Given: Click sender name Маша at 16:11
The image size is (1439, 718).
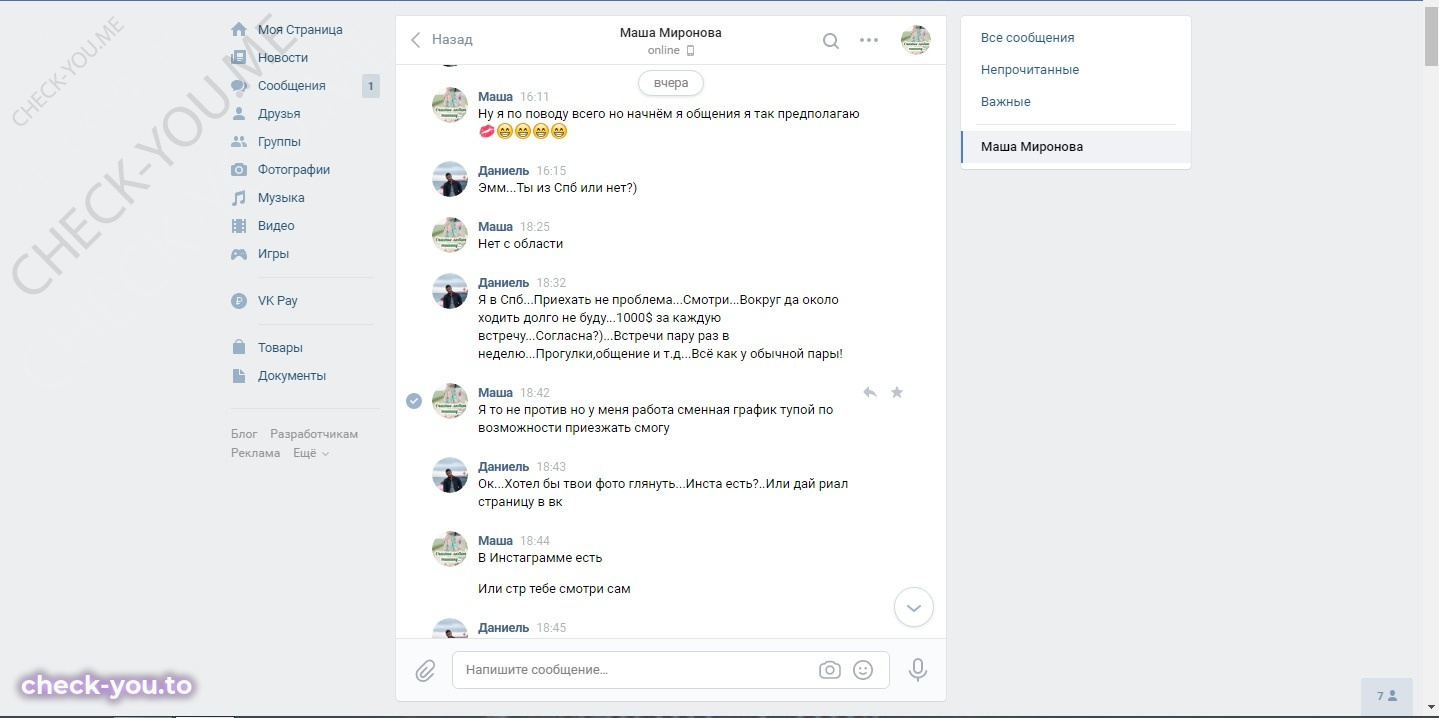Looking at the screenshot, I should tap(495, 97).
